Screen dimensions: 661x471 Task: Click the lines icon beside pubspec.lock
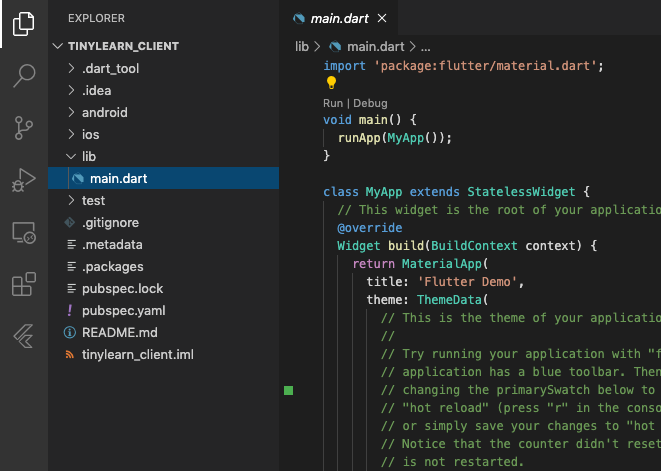click(x=72, y=288)
